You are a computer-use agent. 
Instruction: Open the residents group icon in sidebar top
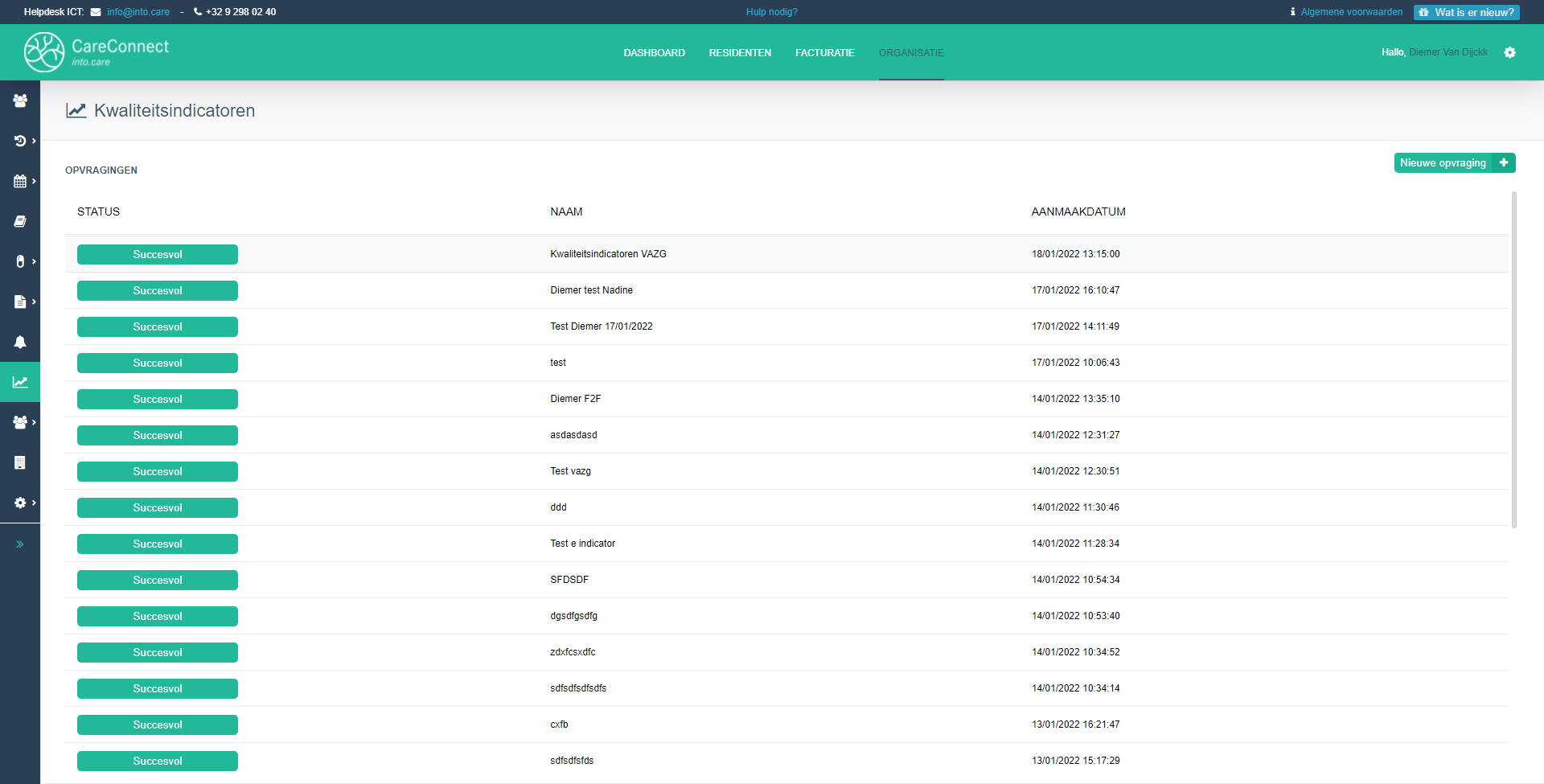pyautogui.click(x=20, y=101)
